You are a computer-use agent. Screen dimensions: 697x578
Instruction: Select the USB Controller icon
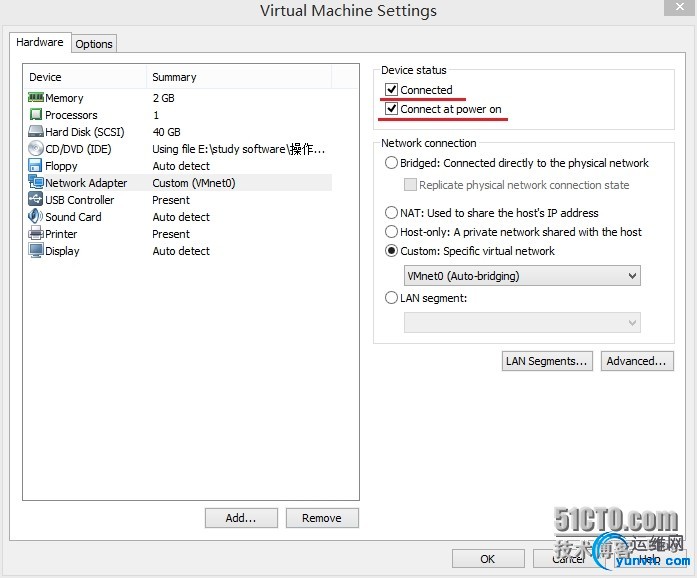pyautogui.click(x=35, y=199)
